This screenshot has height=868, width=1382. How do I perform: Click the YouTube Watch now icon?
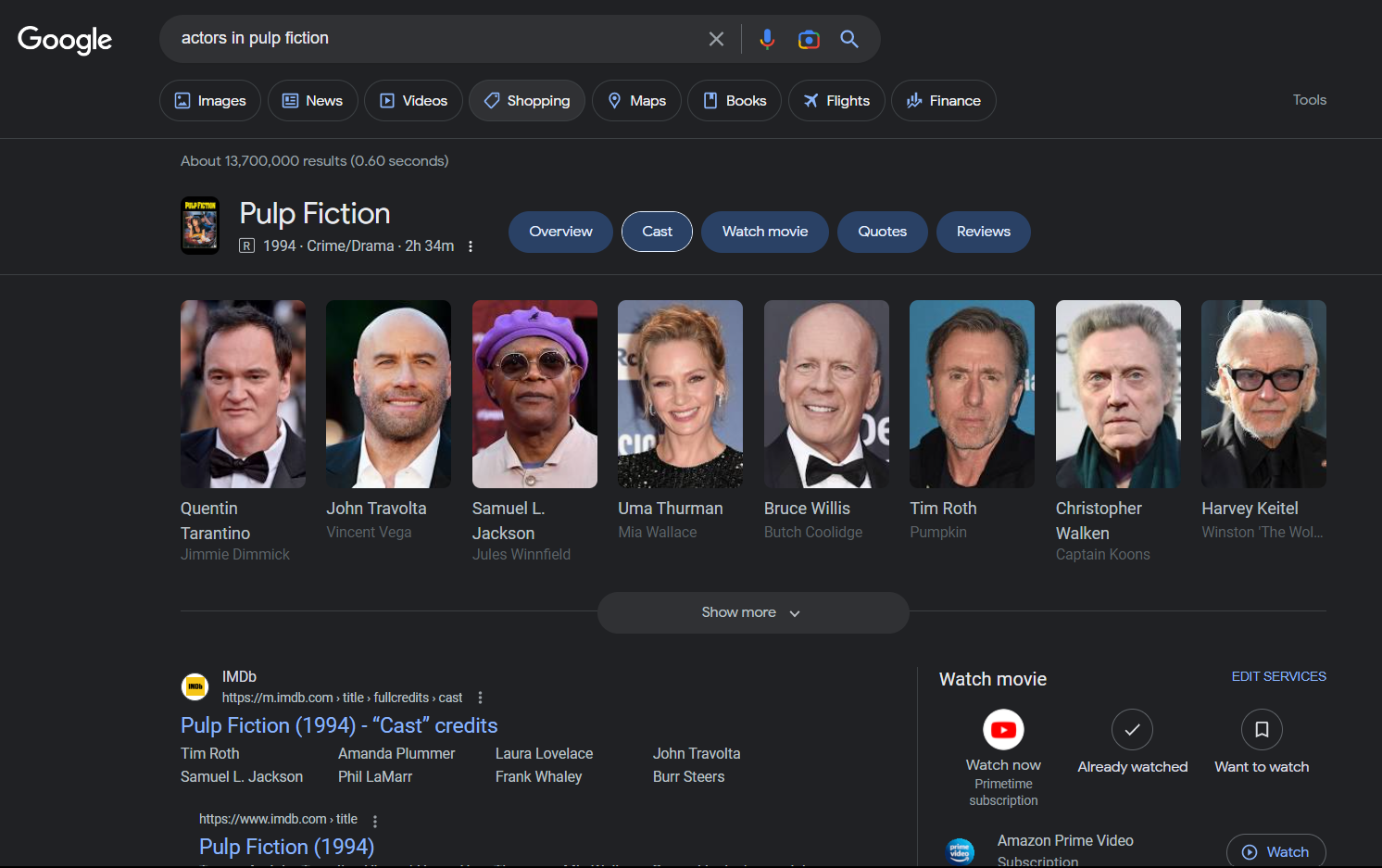pyautogui.click(x=1003, y=730)
